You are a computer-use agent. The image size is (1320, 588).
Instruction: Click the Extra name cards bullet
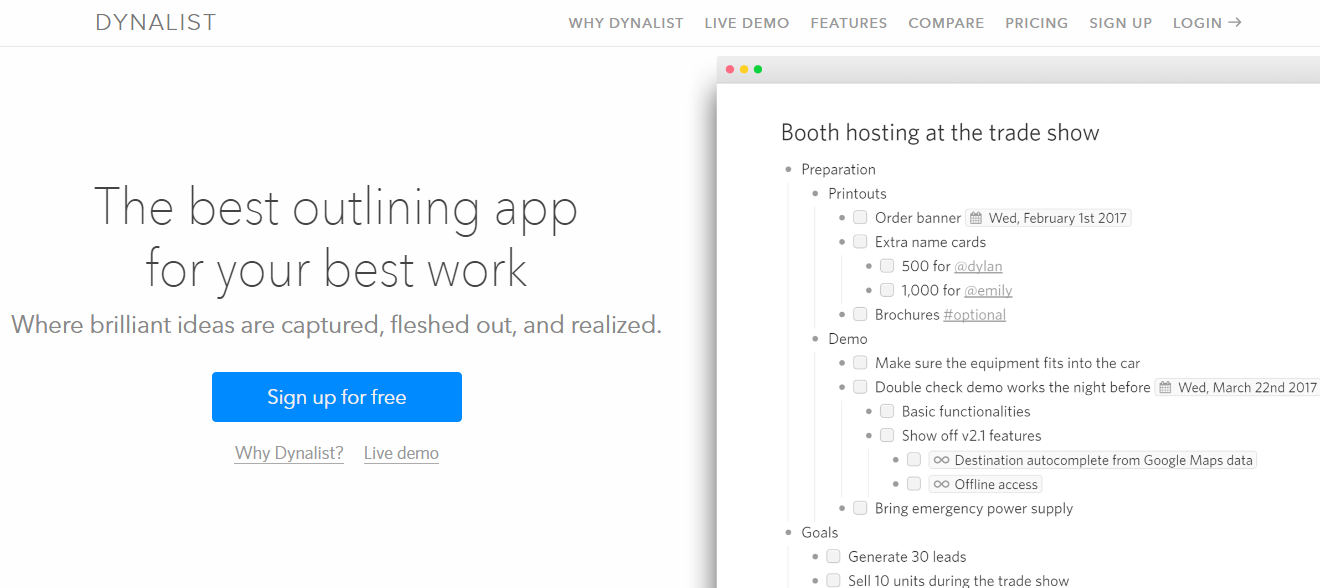point(843,242)
